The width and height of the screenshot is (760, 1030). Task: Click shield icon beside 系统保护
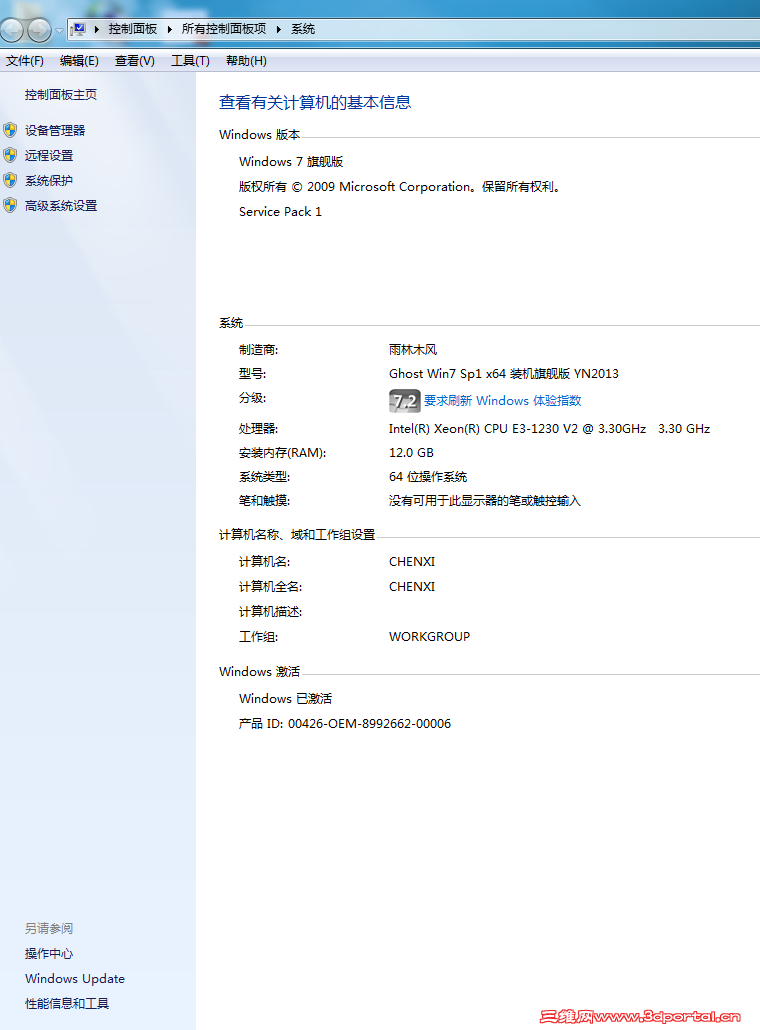[10, 180]
